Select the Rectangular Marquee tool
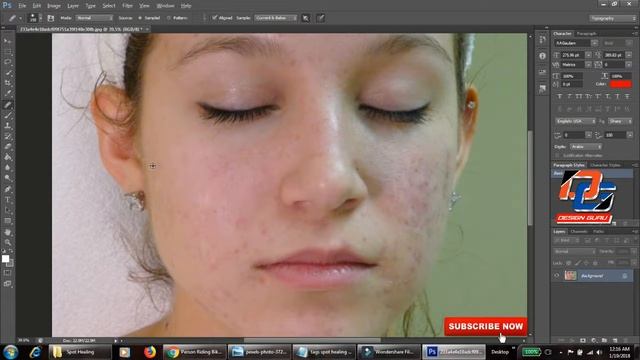 pos(7,52)
